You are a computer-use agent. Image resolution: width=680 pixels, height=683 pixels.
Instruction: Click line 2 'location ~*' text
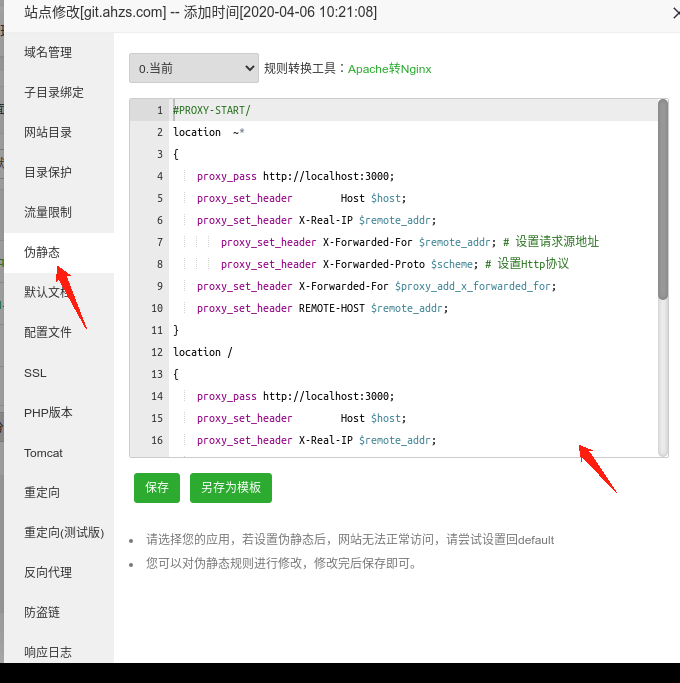click(209, 132)
